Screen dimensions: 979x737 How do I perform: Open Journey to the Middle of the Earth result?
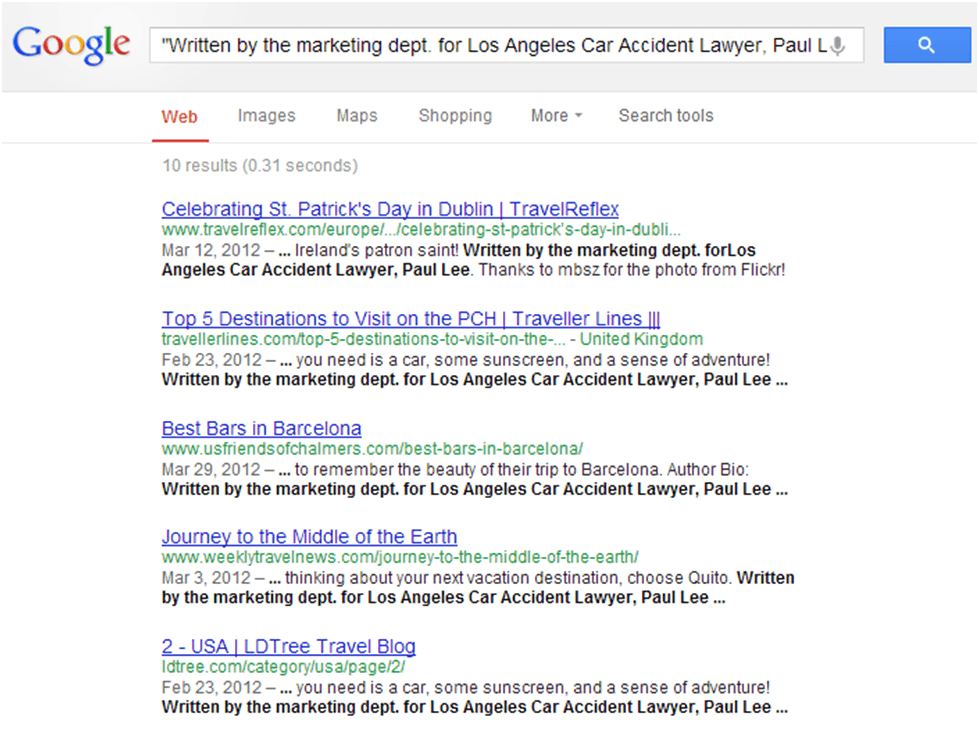coord(309,537)
